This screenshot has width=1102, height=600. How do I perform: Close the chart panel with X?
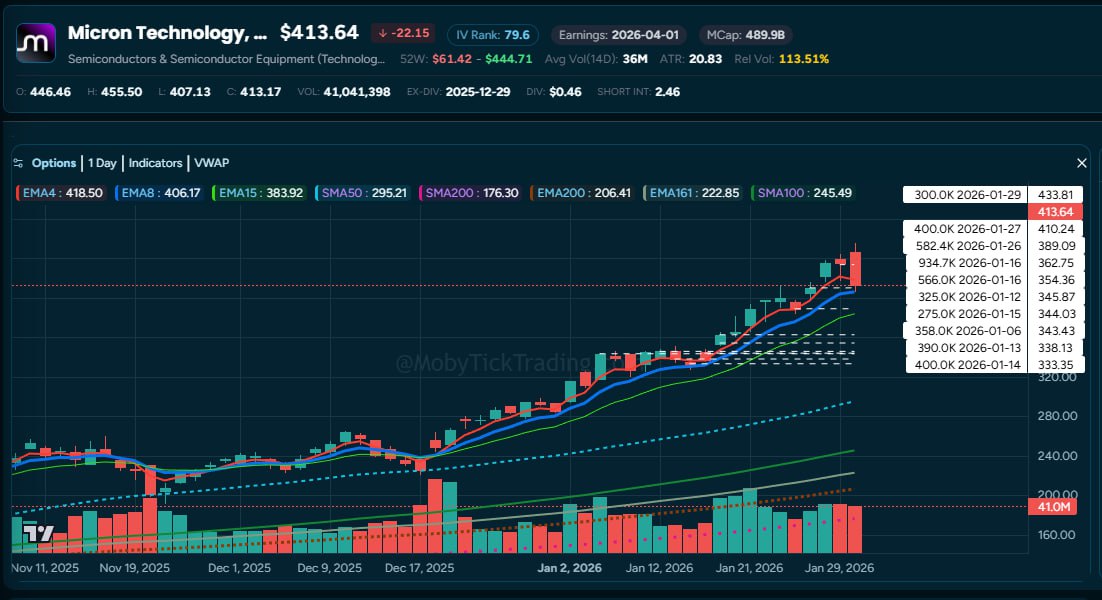[1081, 163]
